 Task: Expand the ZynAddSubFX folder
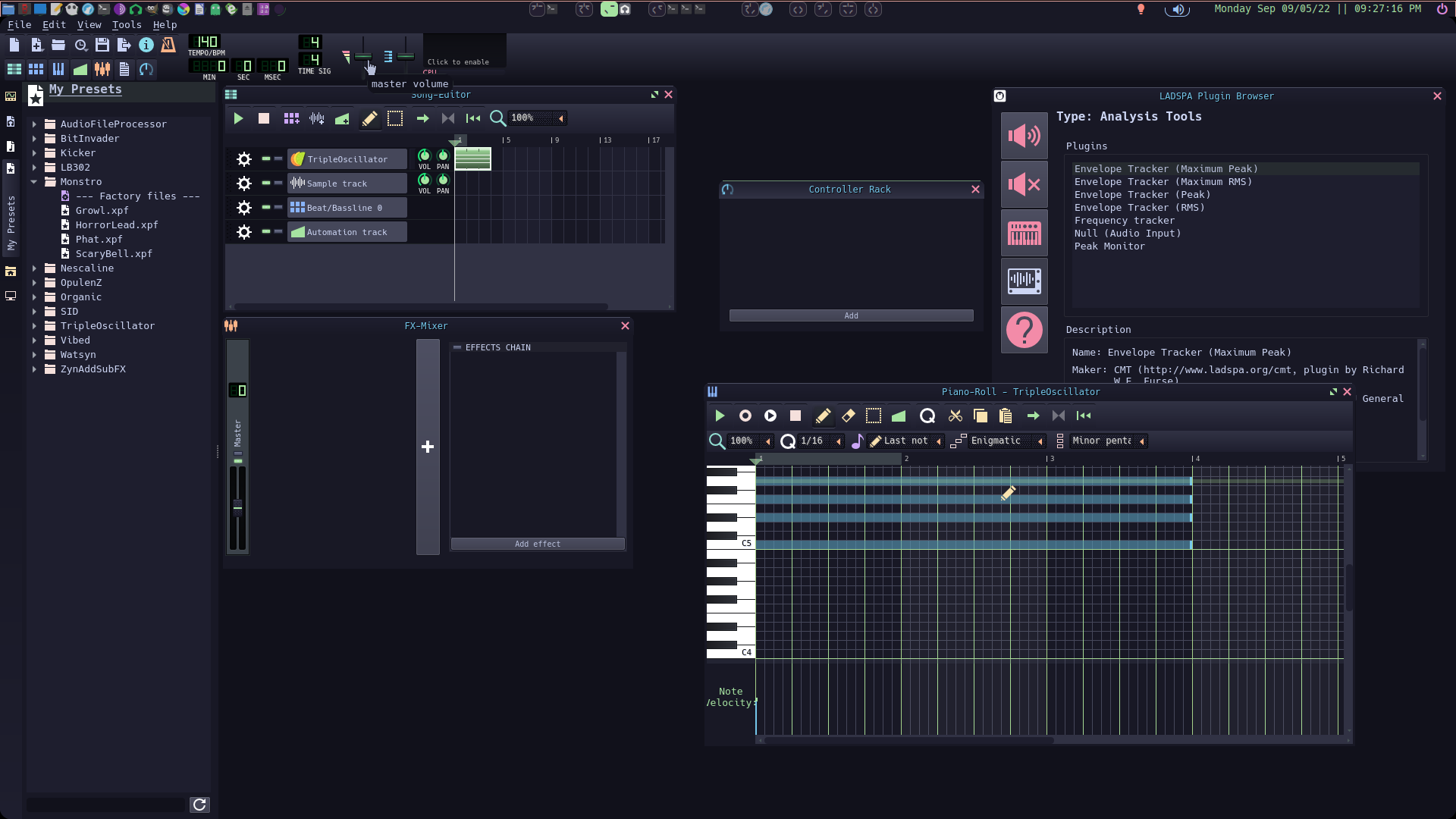pos(34,369)
